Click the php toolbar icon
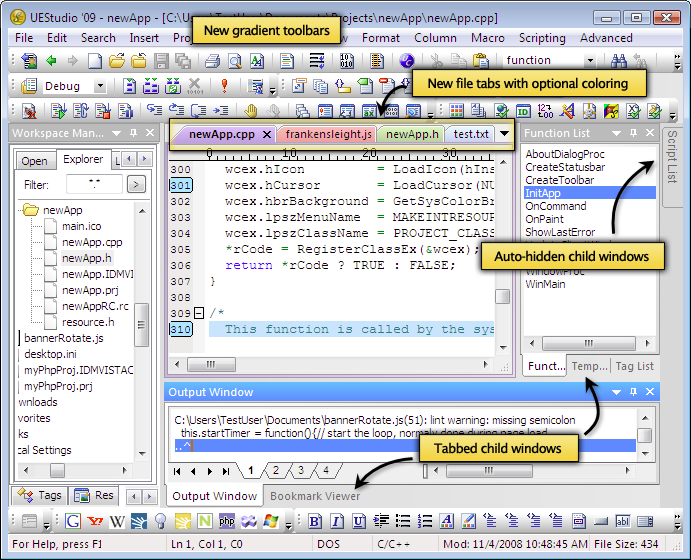The image size is (691, 560). 227,521
